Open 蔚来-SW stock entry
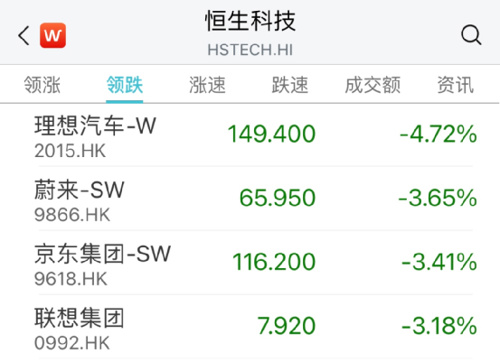This screenshot has height=362, width=500. click(255, 199)
